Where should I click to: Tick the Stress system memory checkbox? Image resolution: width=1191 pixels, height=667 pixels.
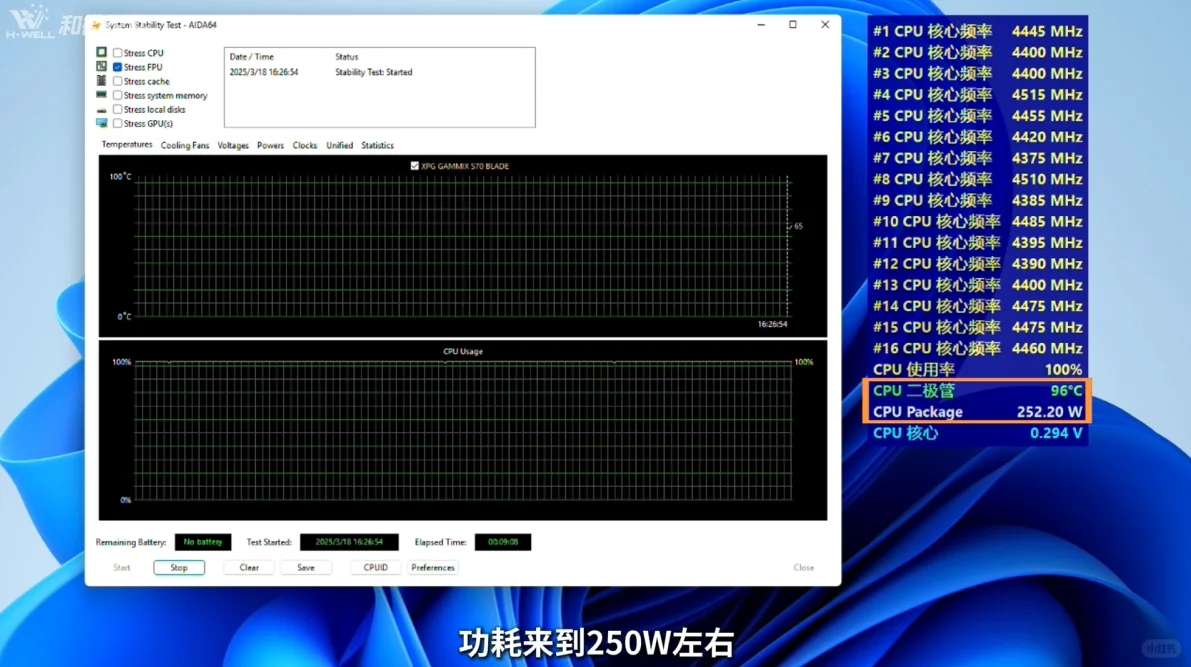[x=118, y=96]
